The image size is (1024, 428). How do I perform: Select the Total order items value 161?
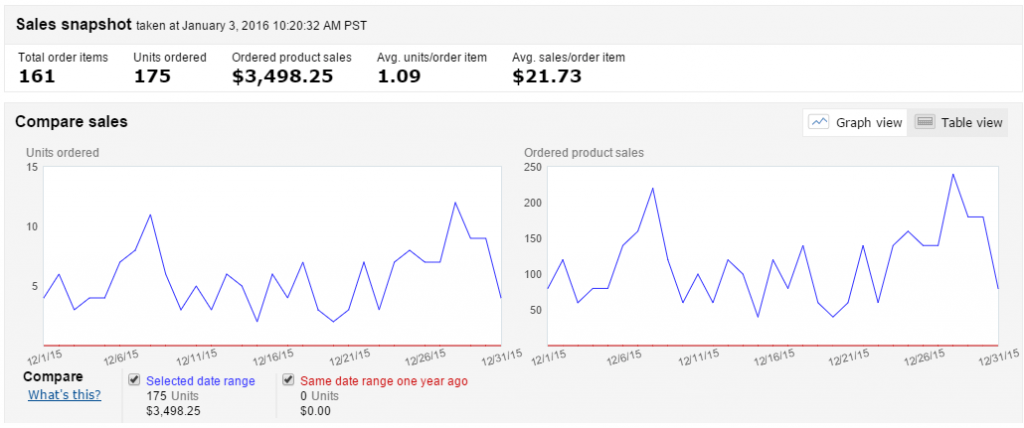(x=36, y=76)
